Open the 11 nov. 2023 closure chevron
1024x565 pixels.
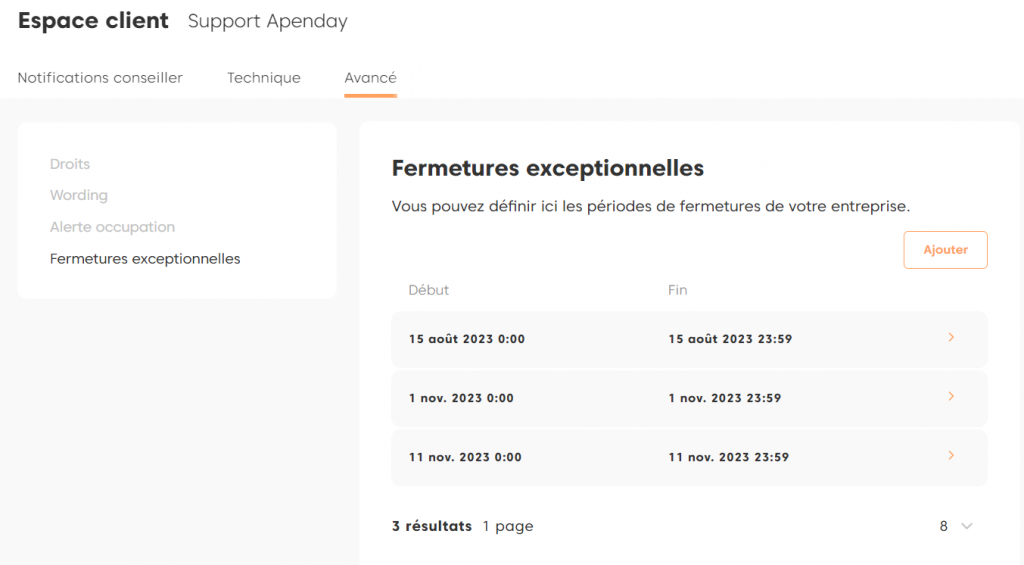[951, 456]
